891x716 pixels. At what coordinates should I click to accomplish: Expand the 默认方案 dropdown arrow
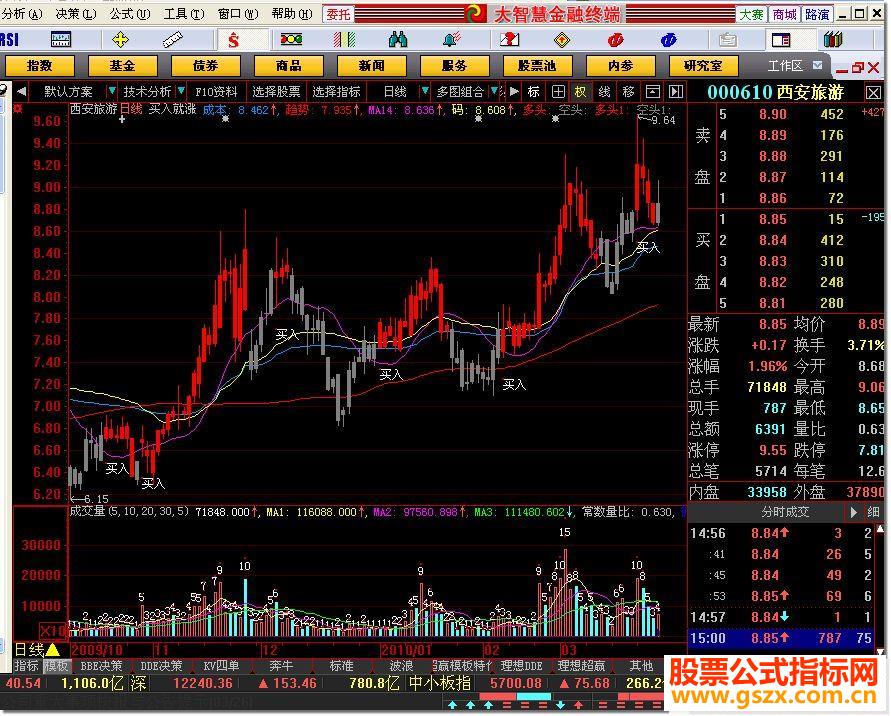pyautogui.click(x=112, y=91)
